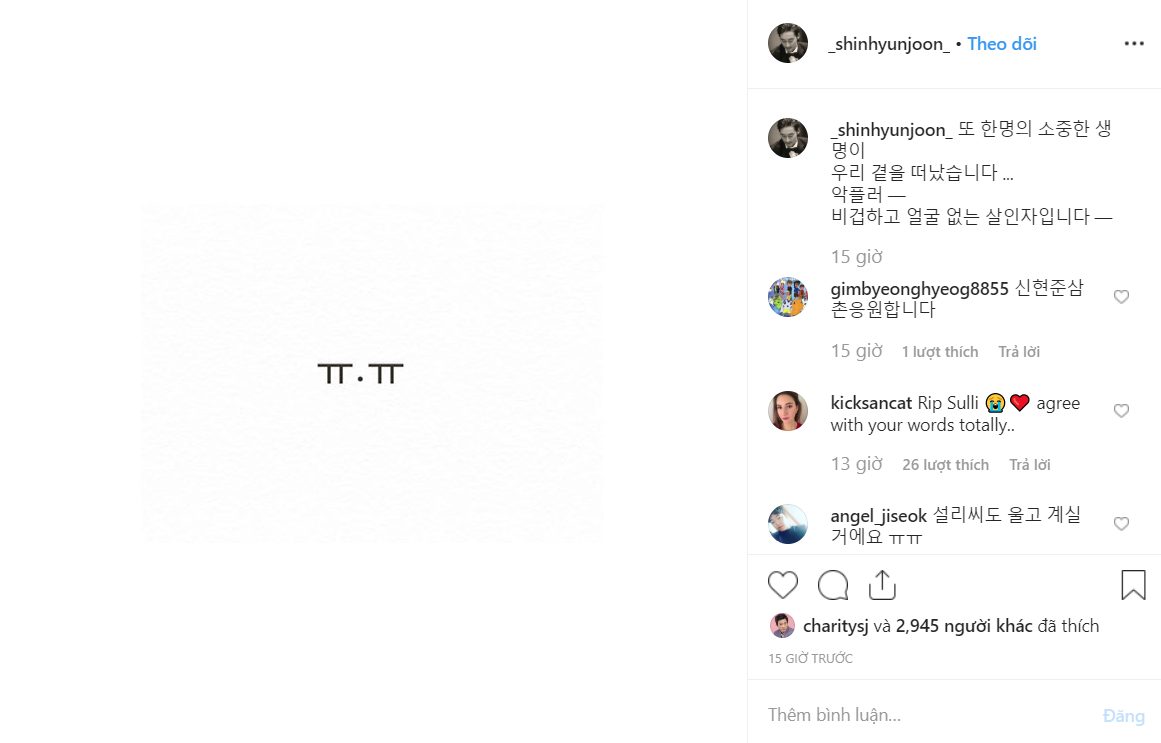Click the Theo dõi follow button
Image resolution: width=1161 pixels, height=743 pixels.
click(x=1002, y=44)
